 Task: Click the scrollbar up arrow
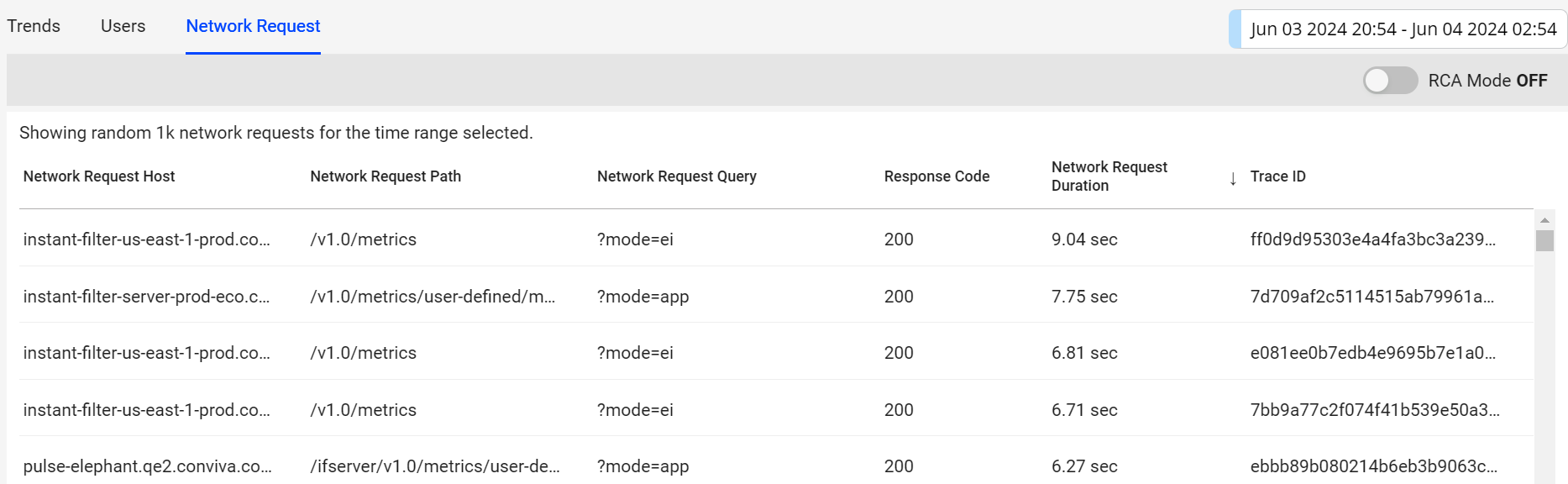1544,220
